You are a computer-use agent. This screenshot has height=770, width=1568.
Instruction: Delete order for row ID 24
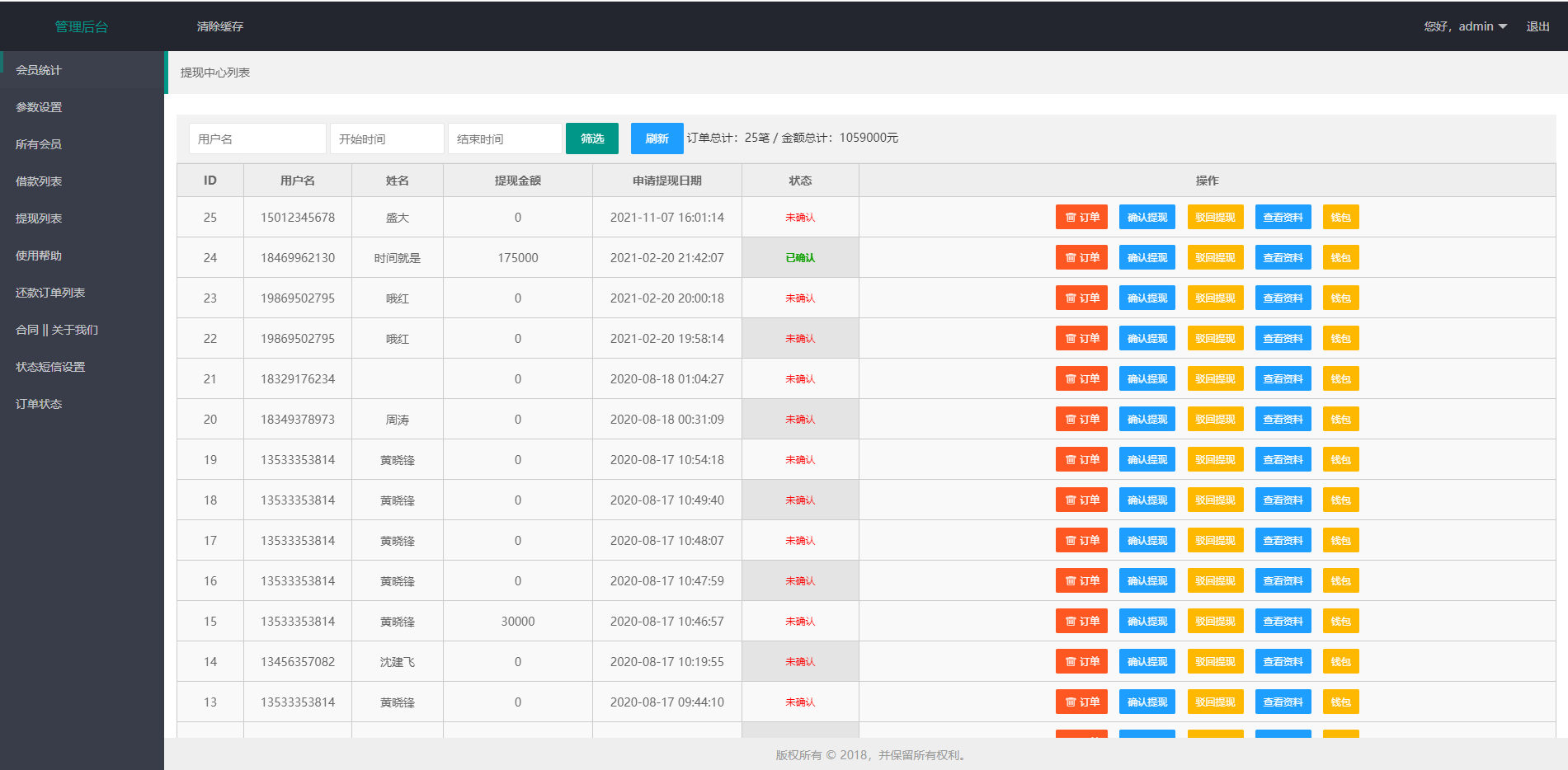point(1081,258)
